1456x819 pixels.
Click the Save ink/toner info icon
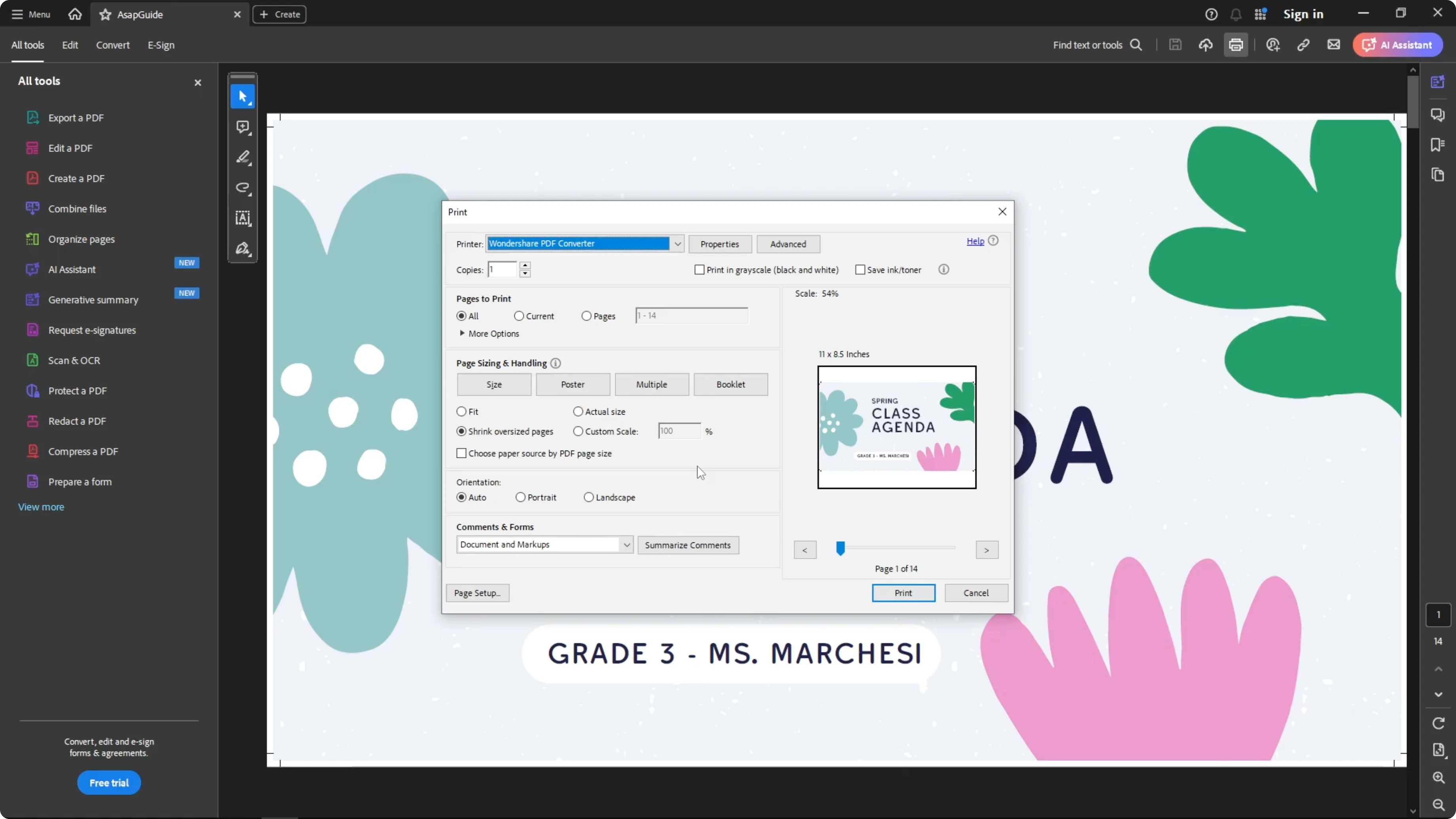point(943,269)
